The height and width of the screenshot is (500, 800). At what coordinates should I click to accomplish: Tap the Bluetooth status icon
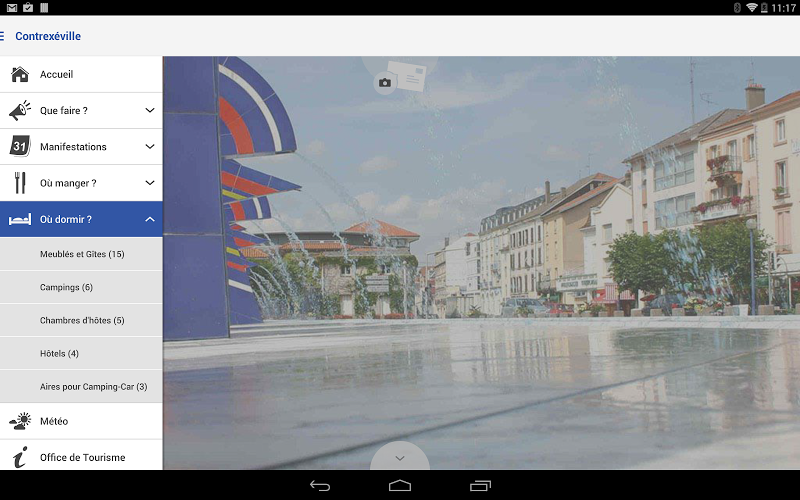coord(737,8)
